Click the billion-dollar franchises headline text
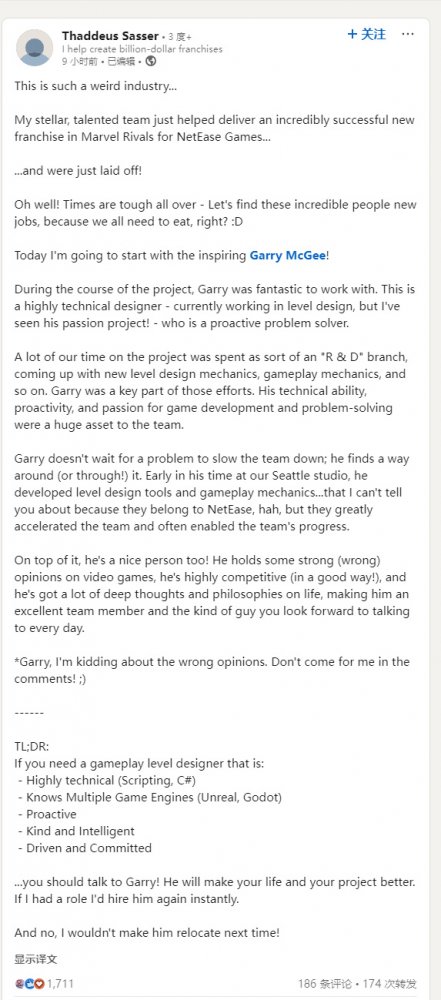Image resolution: width=441 pixels, height=1000 pixels. [142, 48]
